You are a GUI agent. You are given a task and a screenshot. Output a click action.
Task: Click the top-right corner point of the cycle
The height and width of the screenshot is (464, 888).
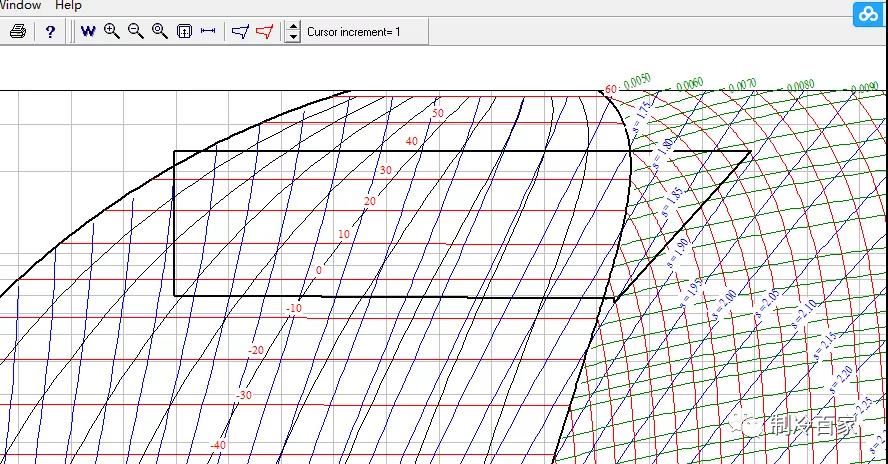750,152
